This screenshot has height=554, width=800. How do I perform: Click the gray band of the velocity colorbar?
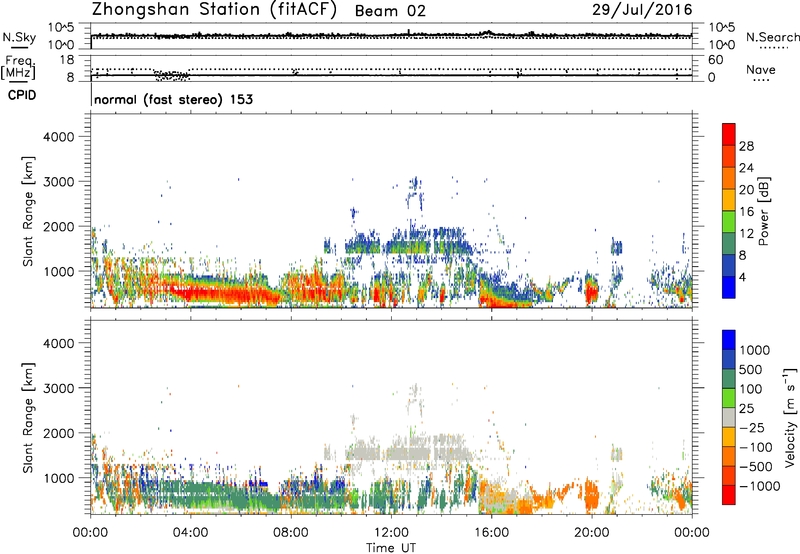click(729, 417)
